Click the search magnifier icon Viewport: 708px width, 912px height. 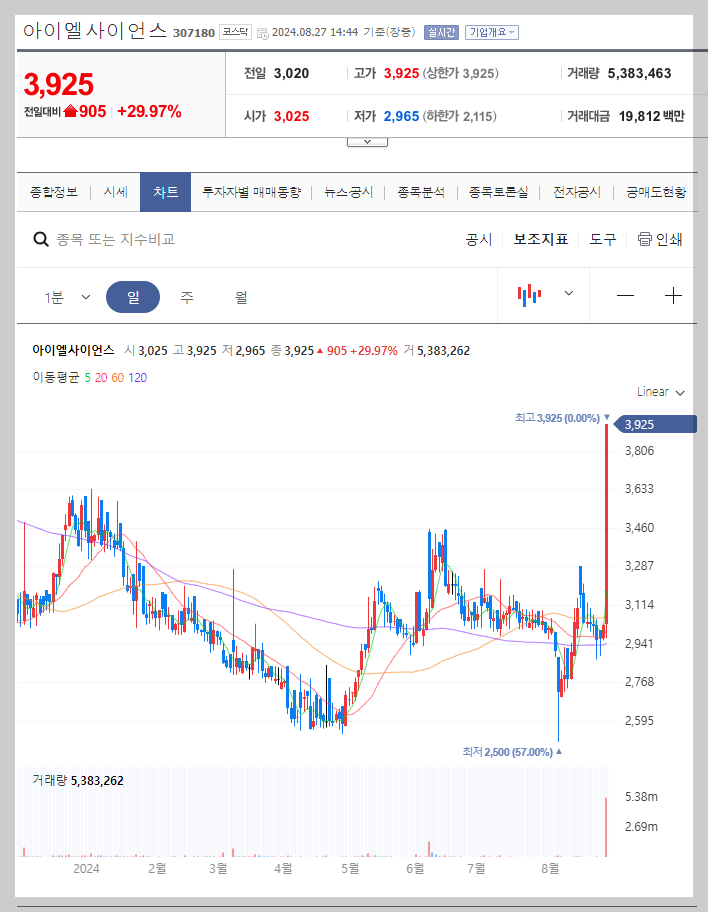click(x=40, y=239)
